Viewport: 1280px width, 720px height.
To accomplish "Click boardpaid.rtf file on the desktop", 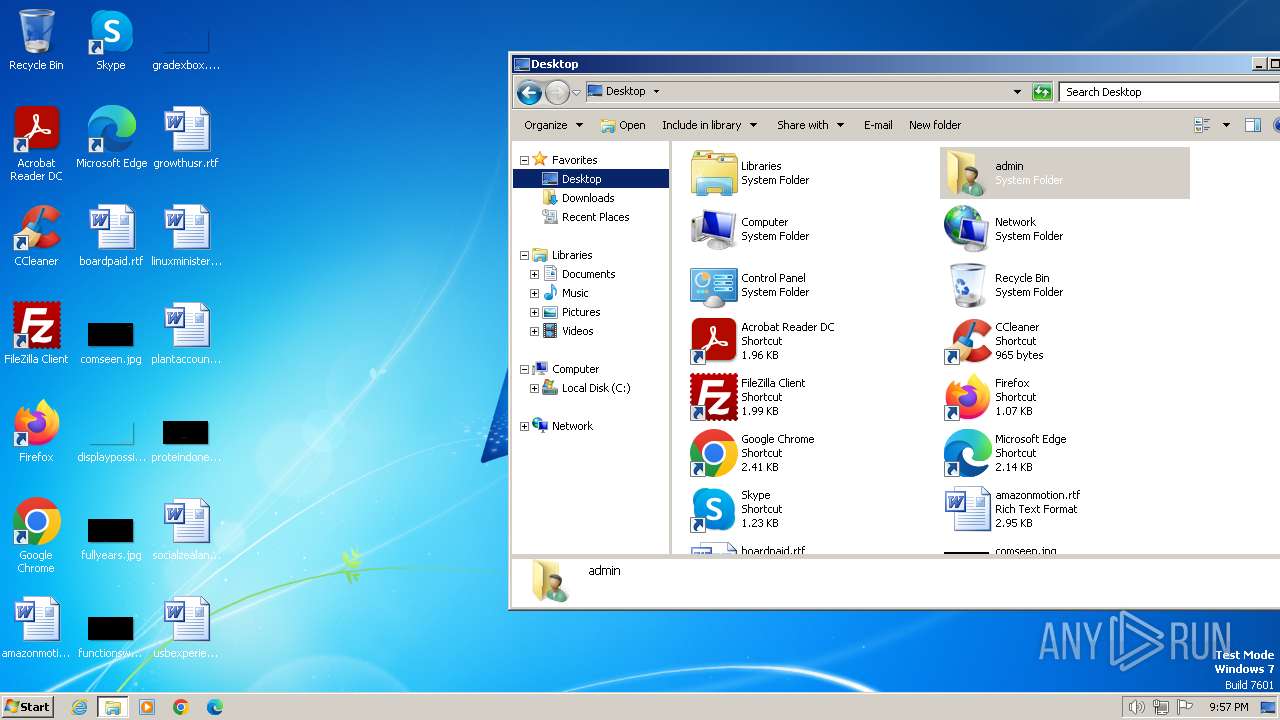I will [111, 236].
